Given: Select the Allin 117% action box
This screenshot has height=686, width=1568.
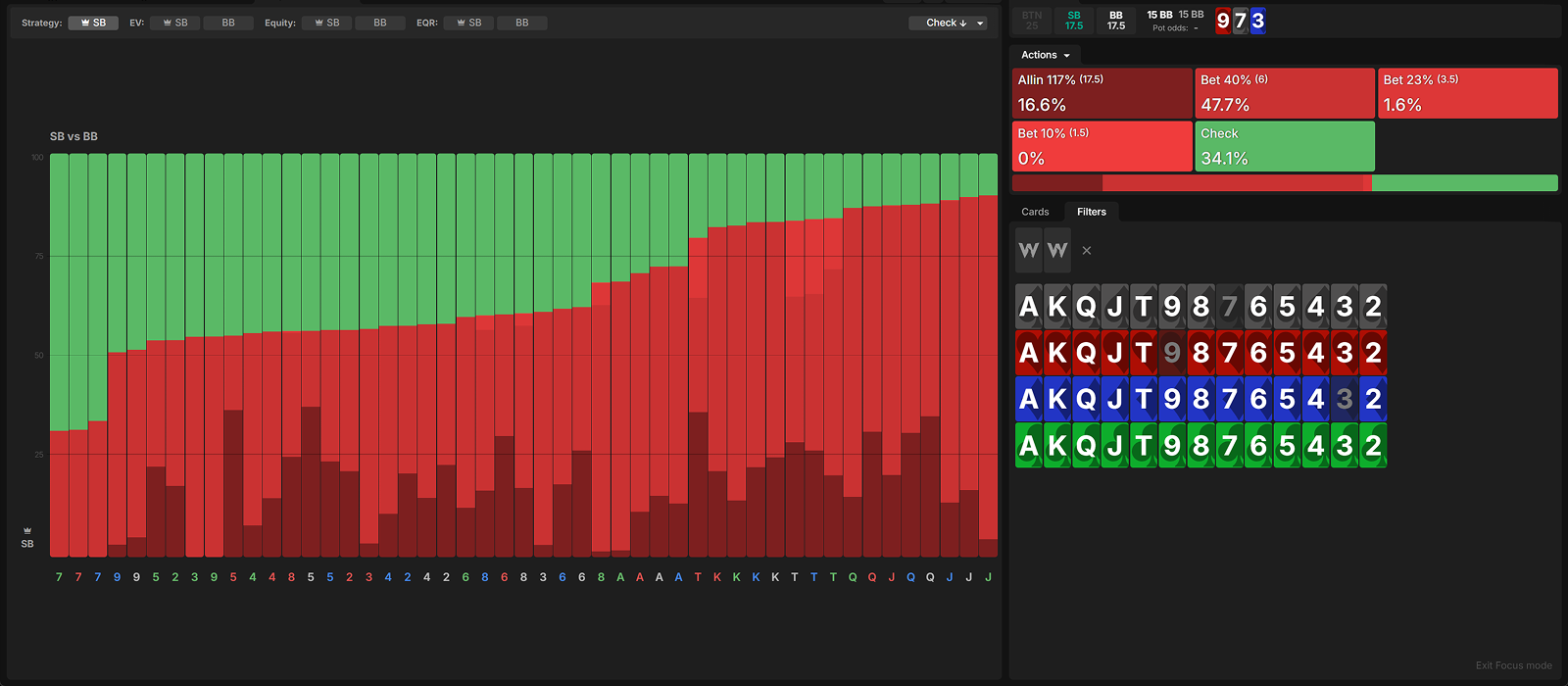Looking at the screenshot, I should 1102,93.
